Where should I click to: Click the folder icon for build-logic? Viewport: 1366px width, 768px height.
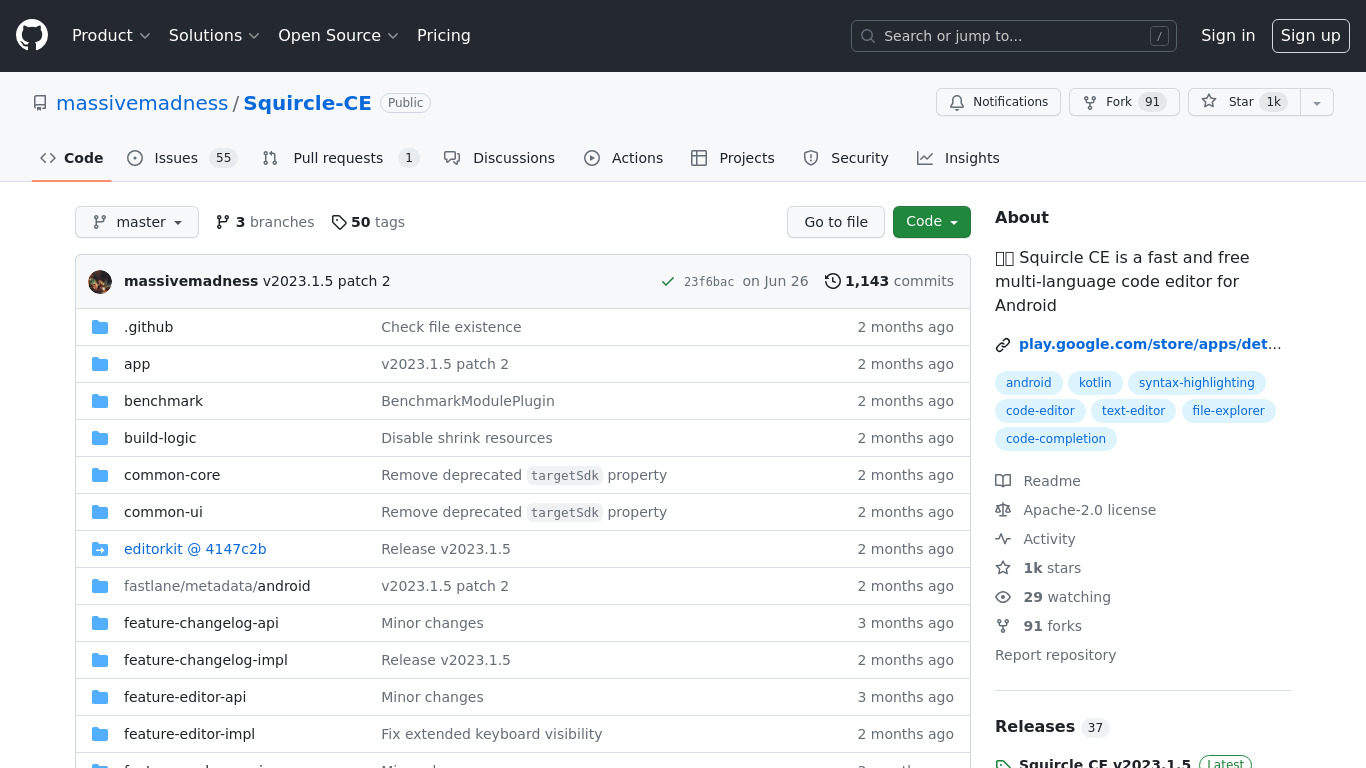pyautogui.click(x=100, y=438)
